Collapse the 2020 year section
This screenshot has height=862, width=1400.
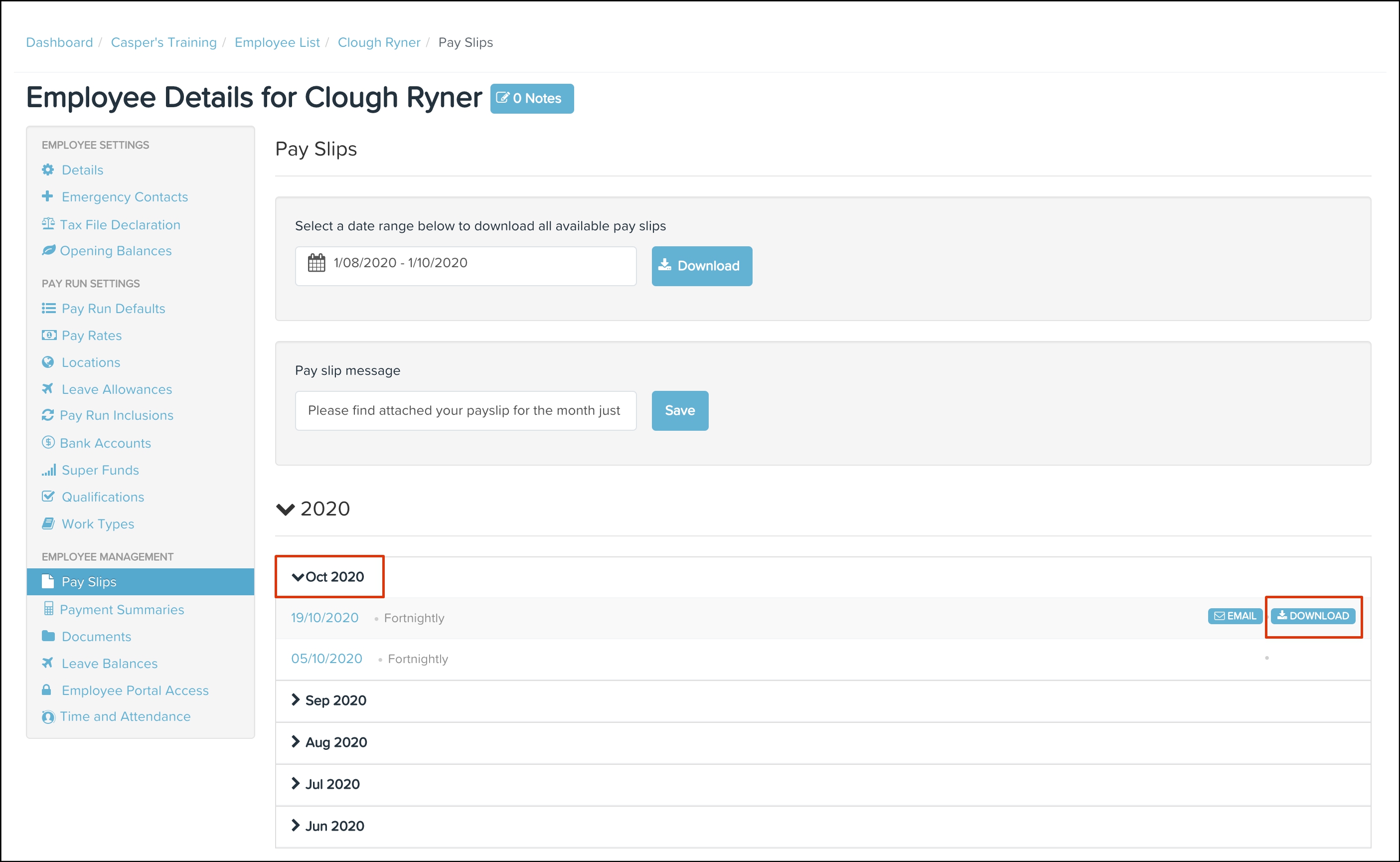coord(286,509)
